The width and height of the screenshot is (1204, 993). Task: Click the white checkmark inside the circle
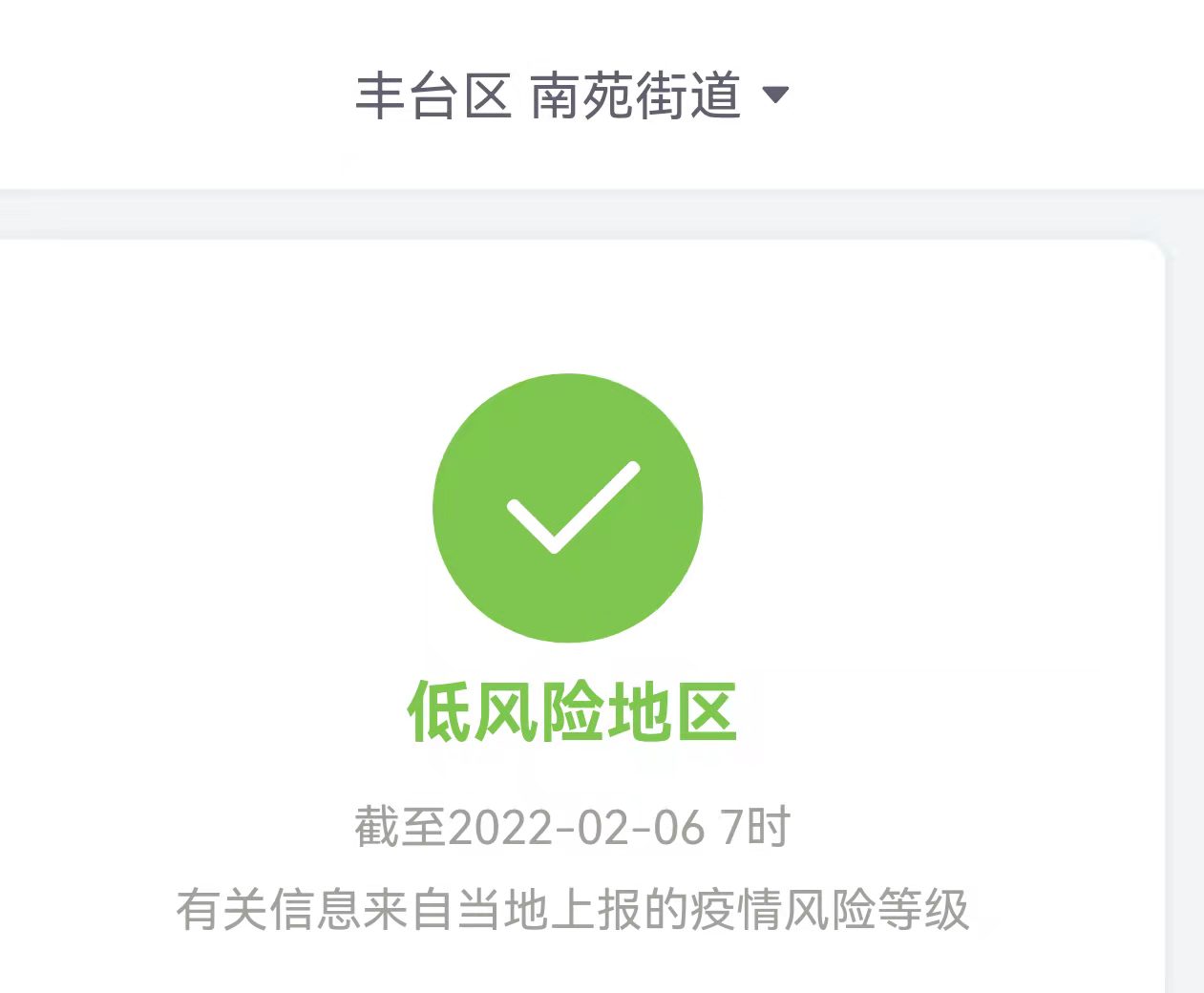573,507
